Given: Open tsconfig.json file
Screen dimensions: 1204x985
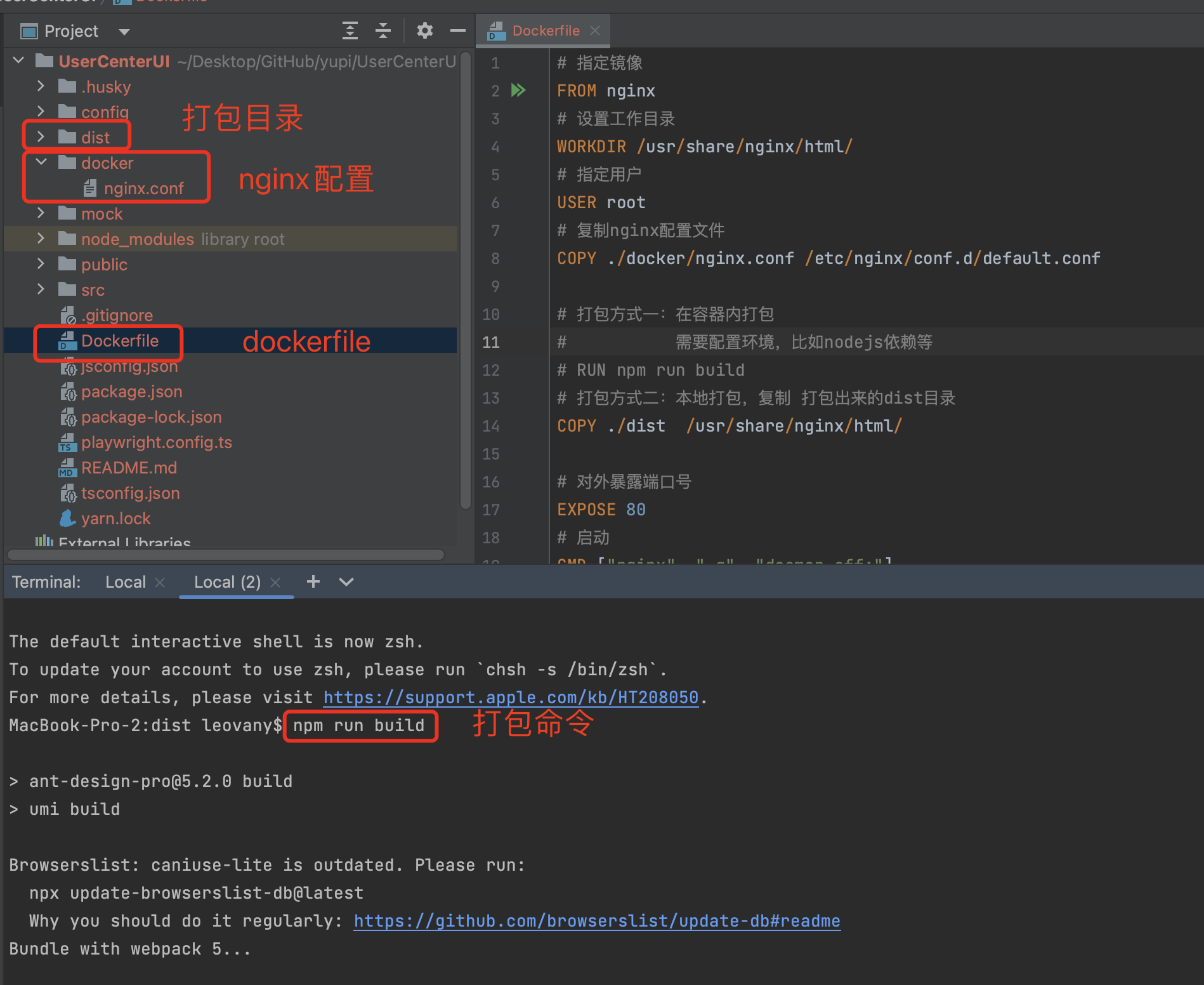Looking at the screenshot, I should tap(130, 493).
